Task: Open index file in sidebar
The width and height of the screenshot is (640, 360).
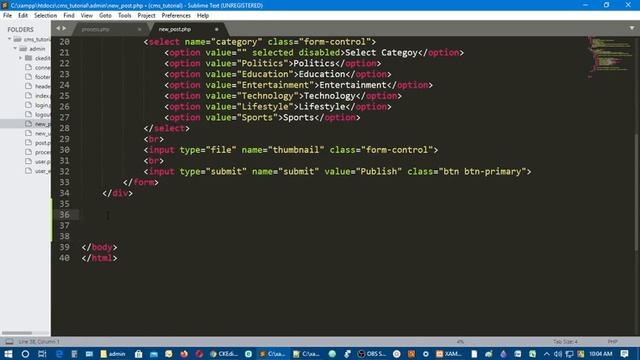Action: click(42, 96)
